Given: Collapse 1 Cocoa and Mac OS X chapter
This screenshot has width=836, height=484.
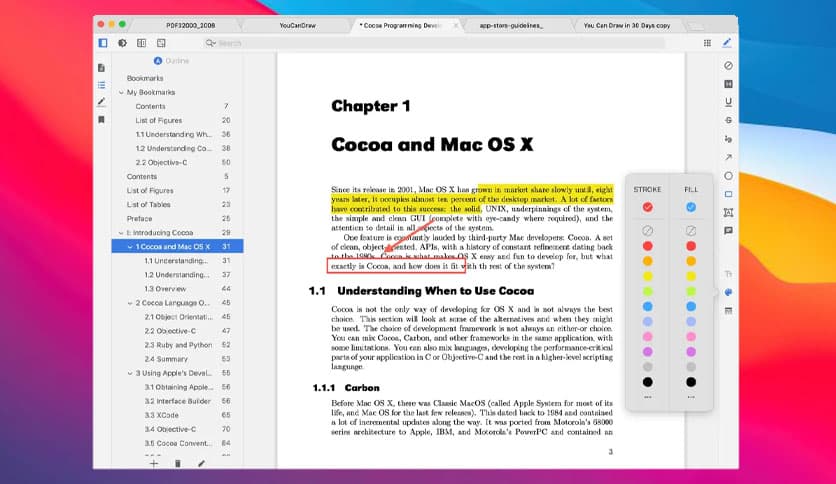Looking at the screenshot, I should (130, 247).
